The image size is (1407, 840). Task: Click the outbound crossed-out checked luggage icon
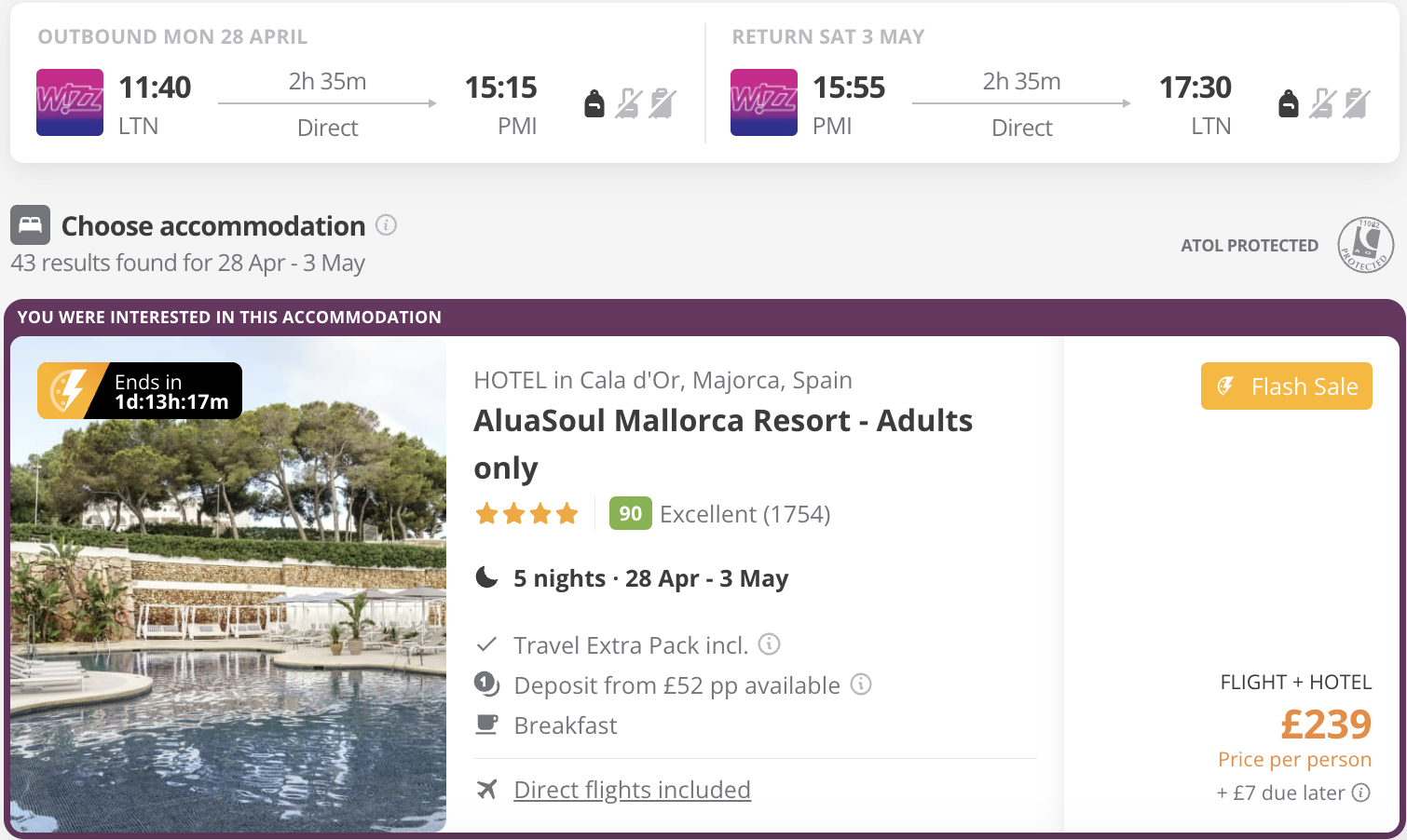click(663, 103)
